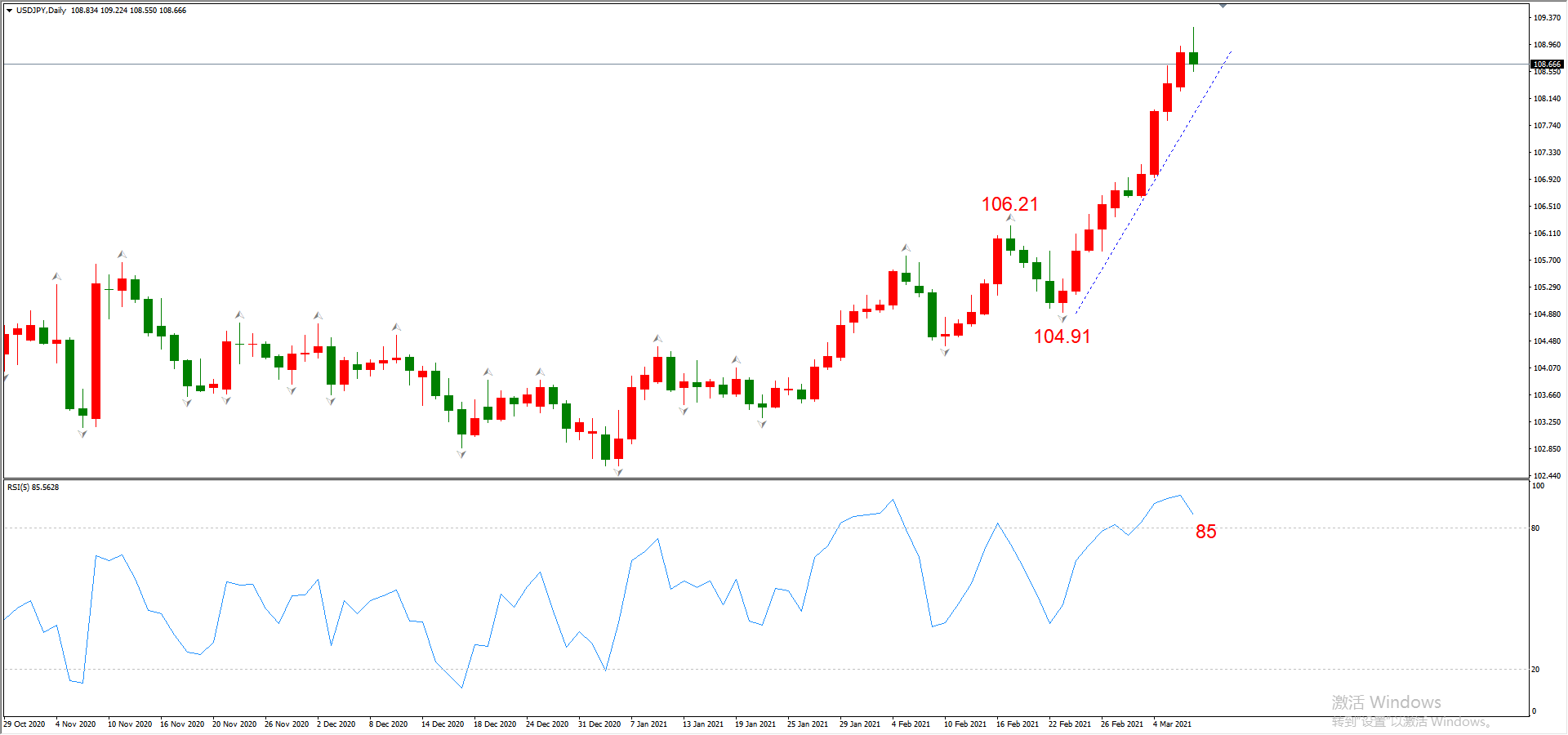
Task: Click the 10 Nov 2020 date label
Action: pos(130,724)
